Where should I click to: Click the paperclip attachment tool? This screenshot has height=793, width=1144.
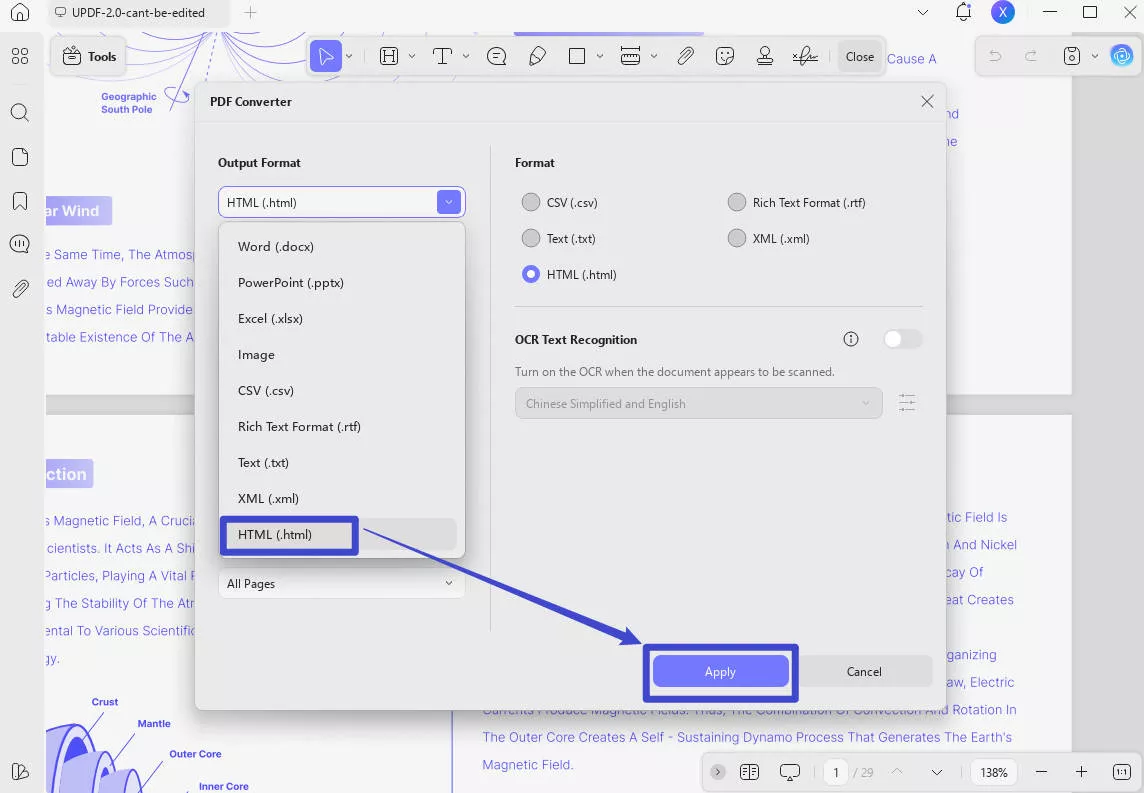tap(686, 56)
